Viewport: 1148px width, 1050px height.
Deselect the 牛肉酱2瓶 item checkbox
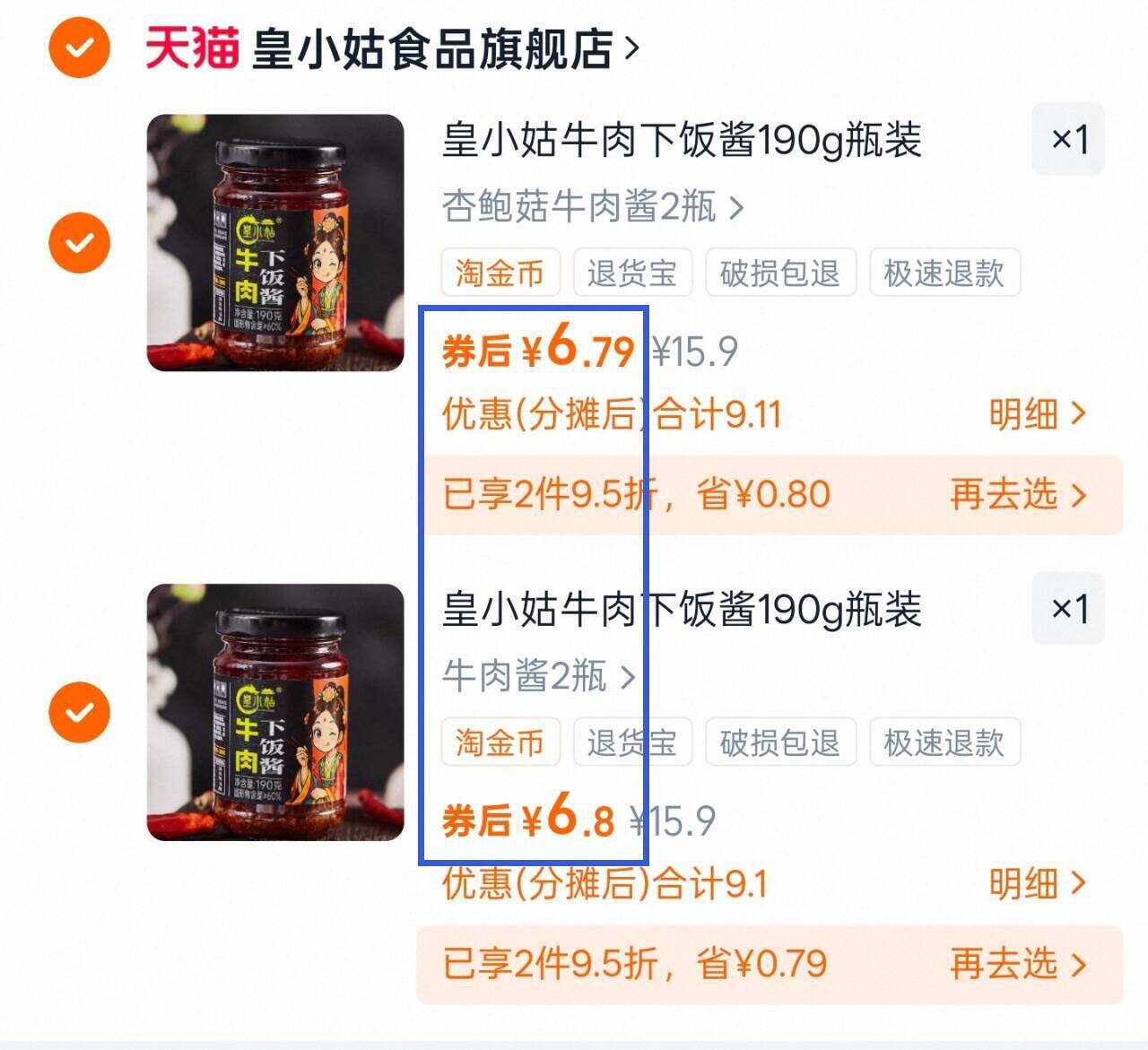click(x=79, y=712)
